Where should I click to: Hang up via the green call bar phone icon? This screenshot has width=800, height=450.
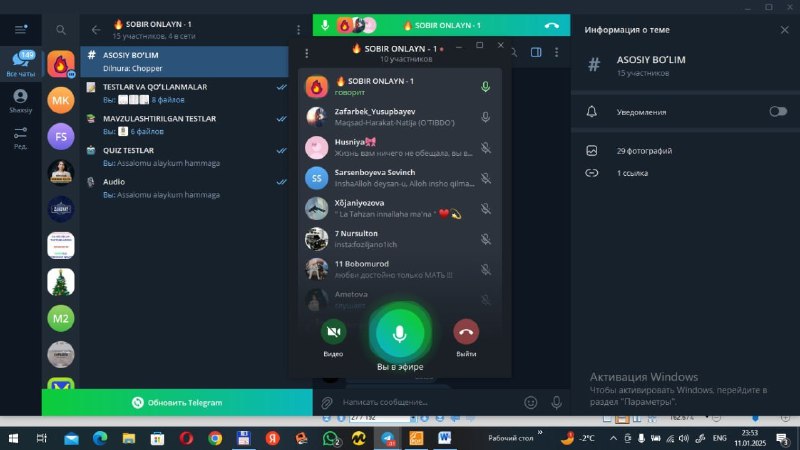click(552, 25)
